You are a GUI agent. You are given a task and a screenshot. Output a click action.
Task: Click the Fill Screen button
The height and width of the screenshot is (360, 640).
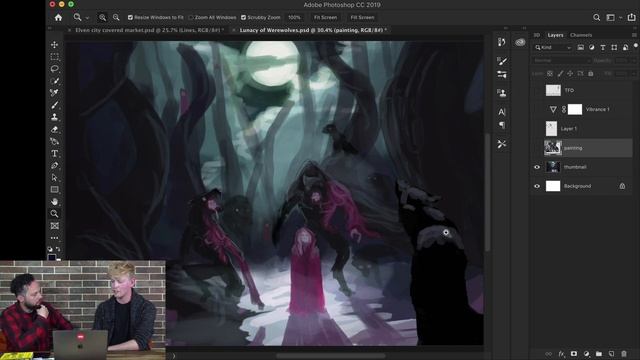tap(362, 18)
